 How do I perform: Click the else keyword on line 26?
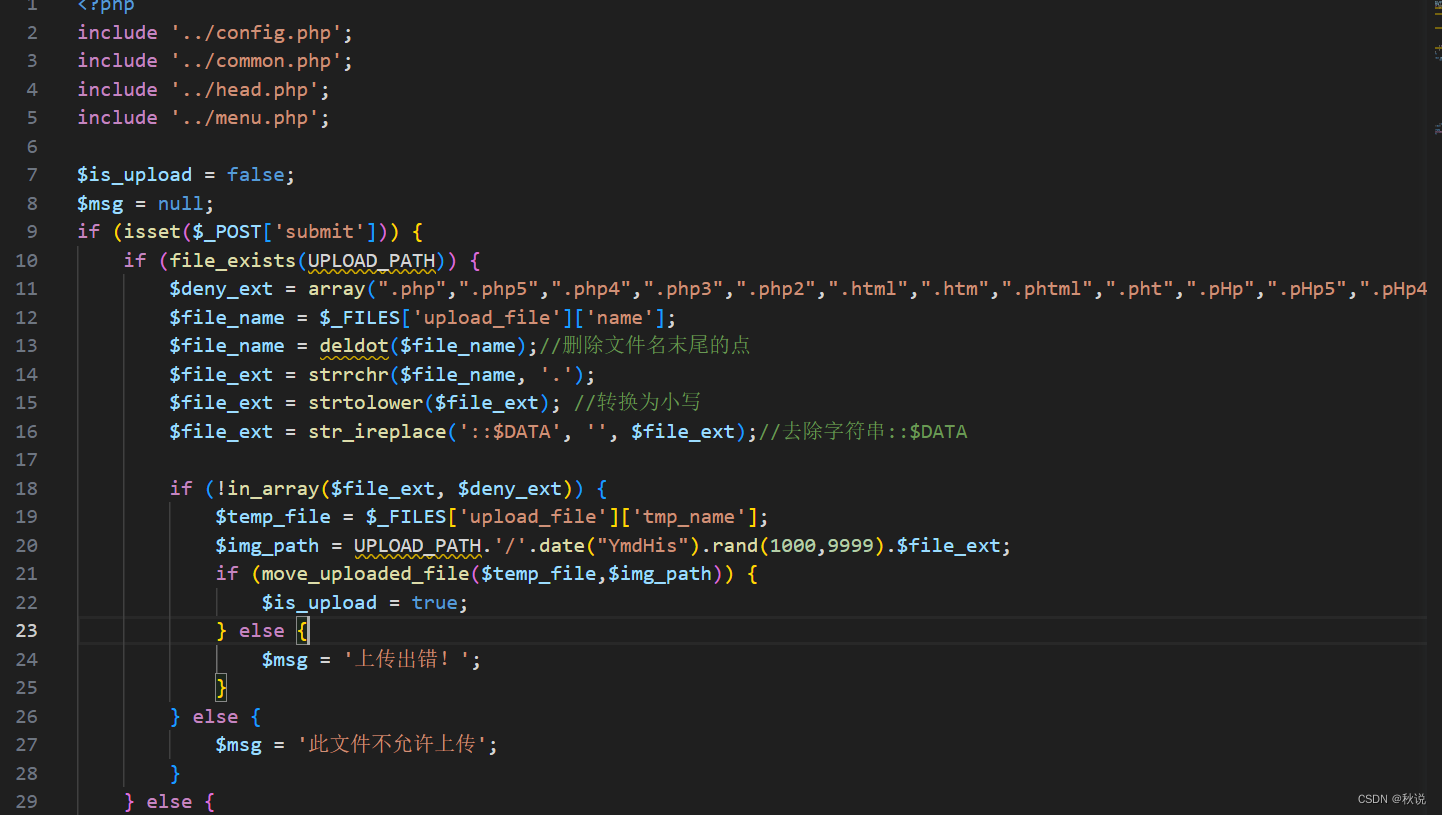pos(216,717)
